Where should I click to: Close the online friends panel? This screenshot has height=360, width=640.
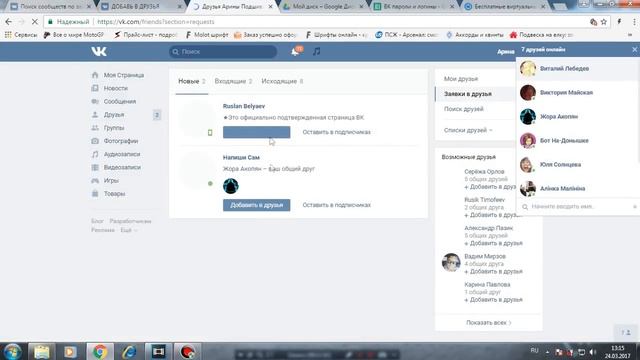[634, 49]
